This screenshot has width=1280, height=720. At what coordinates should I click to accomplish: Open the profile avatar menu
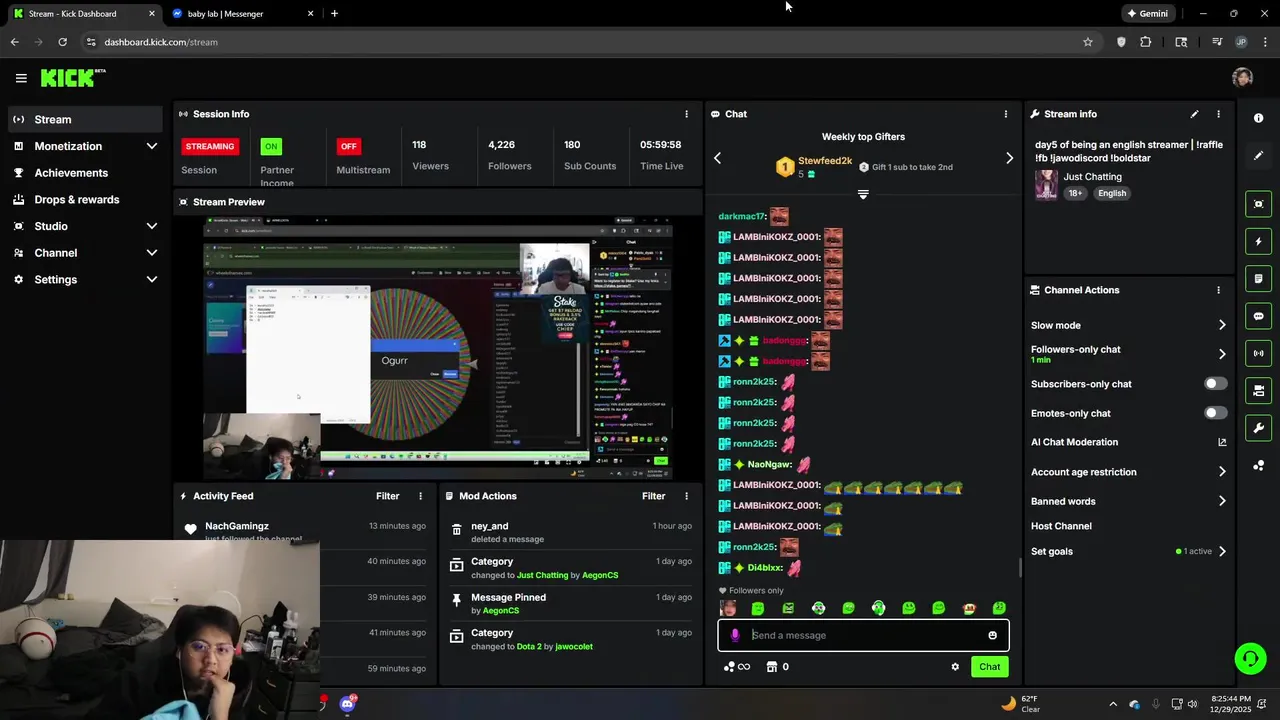coord(1242,78)
